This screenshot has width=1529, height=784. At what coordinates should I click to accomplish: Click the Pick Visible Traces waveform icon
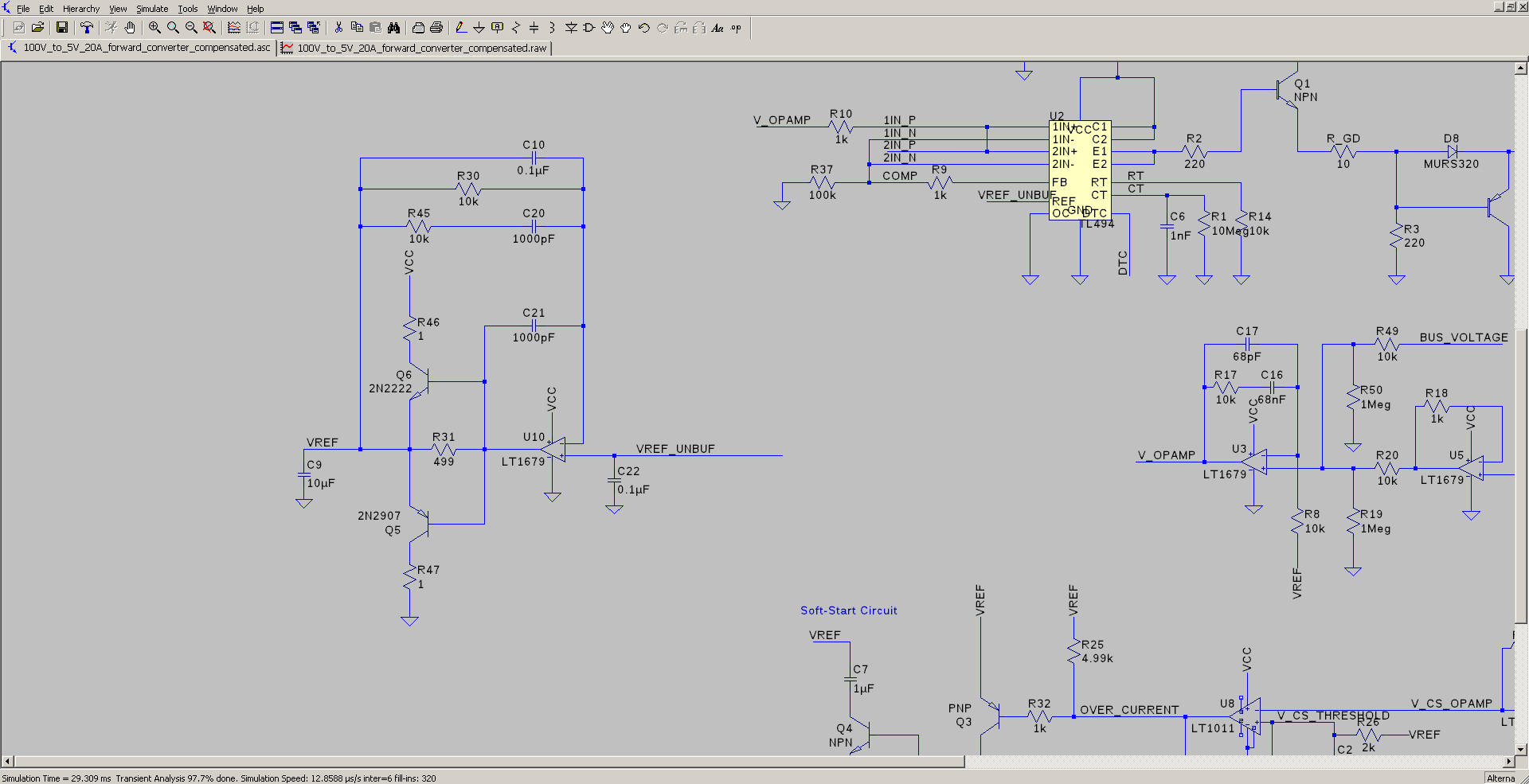coord(234,28)
